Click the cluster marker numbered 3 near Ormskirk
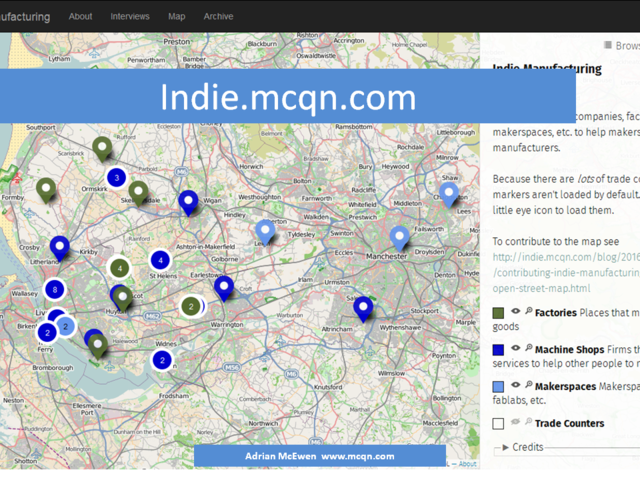This screenshot has height=480, width=640. tap(117, 178)
